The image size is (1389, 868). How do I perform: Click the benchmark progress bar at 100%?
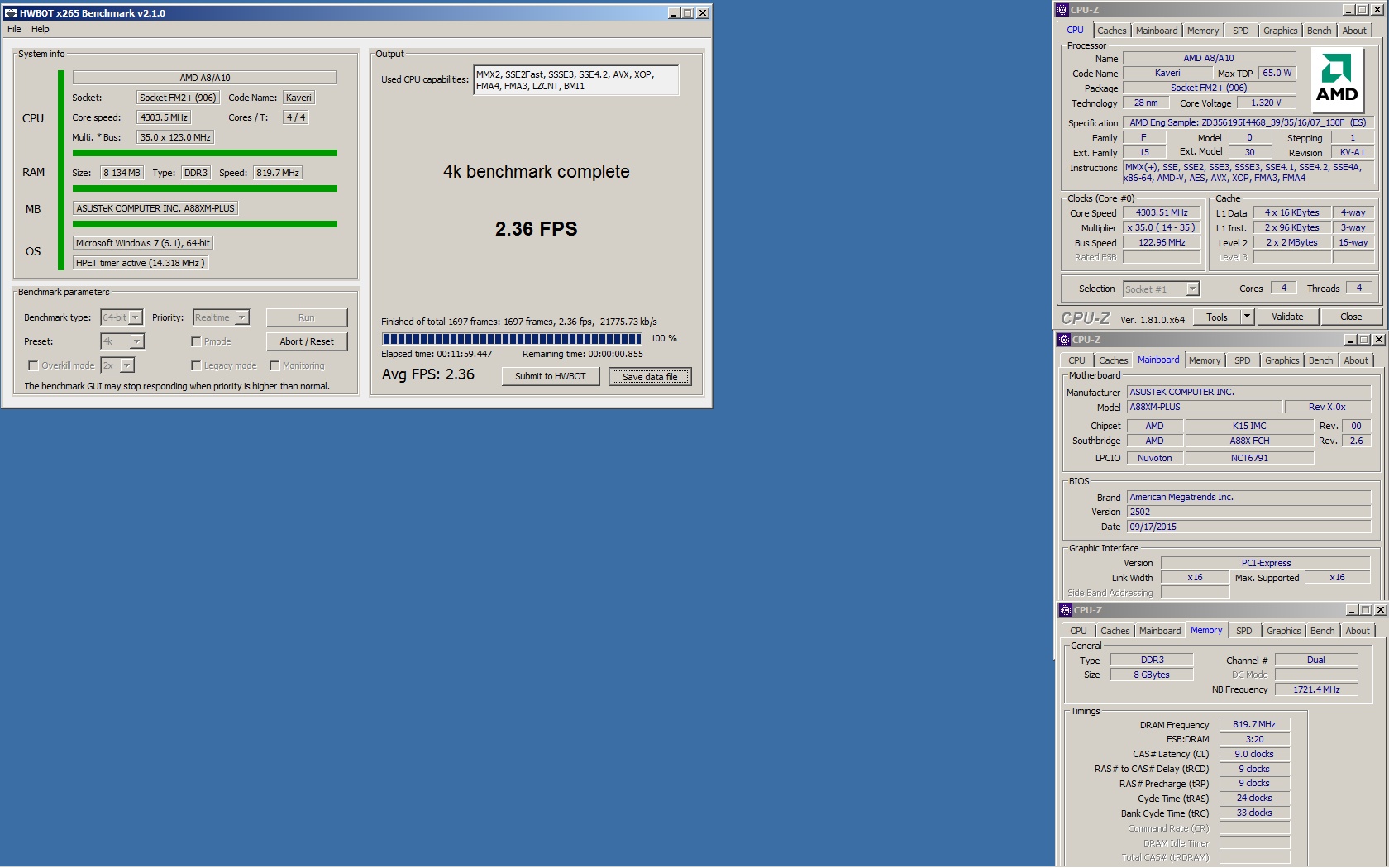click(x=511, y=338)
